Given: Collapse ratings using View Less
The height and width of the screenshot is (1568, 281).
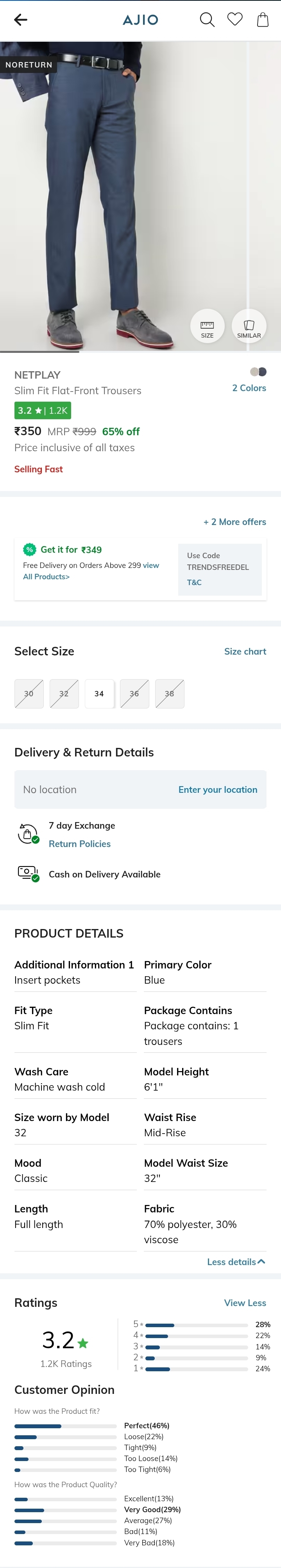Looking at the screenshot, I should click(x=245, y=1303).
